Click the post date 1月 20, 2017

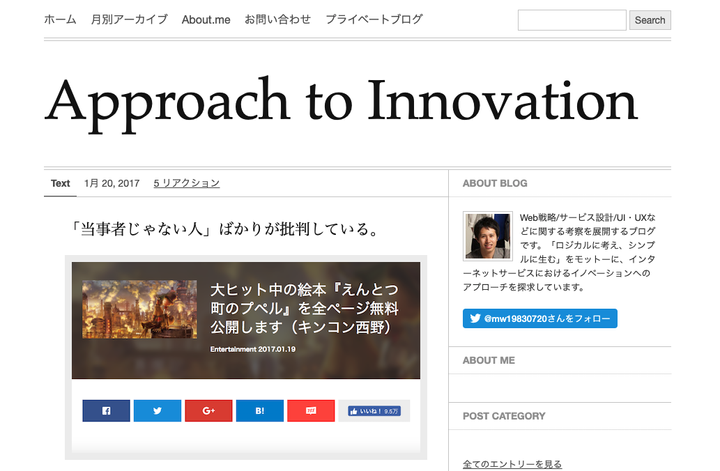click(112, 183)
